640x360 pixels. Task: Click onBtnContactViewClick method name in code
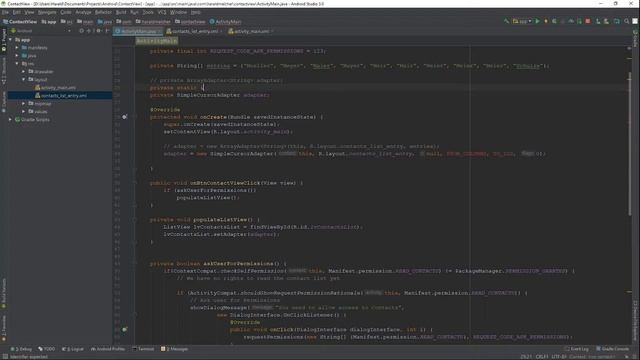pos(225,183)
